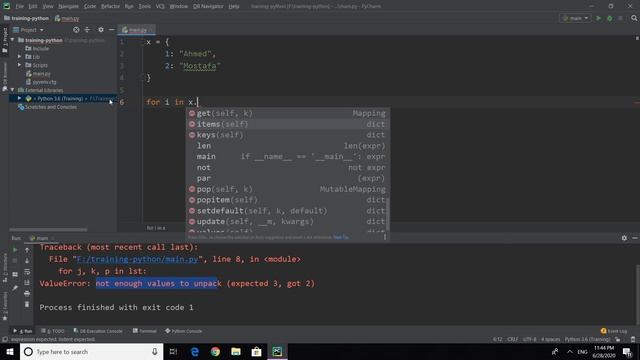Choose keys(self) completion suggestion
Screen dimensions: 640x360
pos(288,135)
